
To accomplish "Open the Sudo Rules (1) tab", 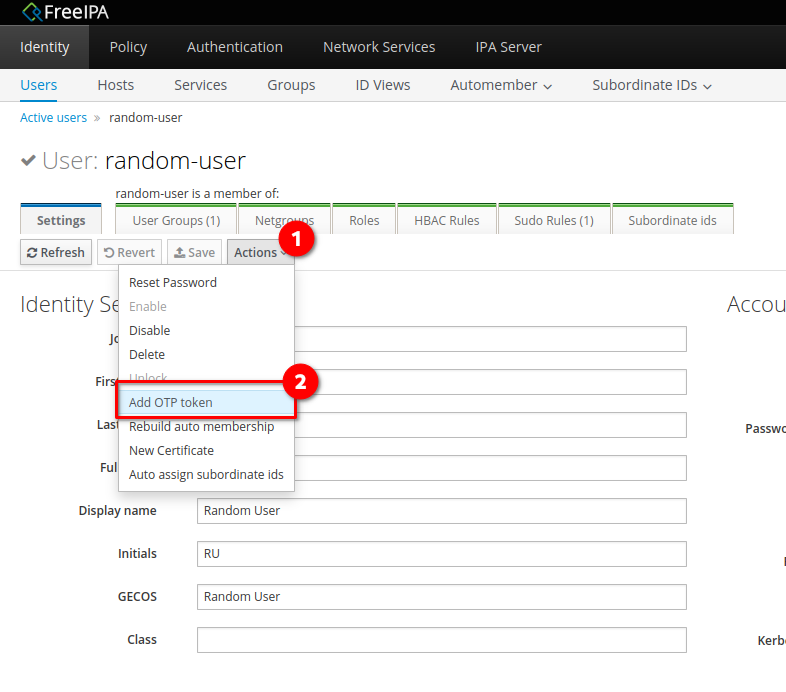I will (x=554, y=220).
